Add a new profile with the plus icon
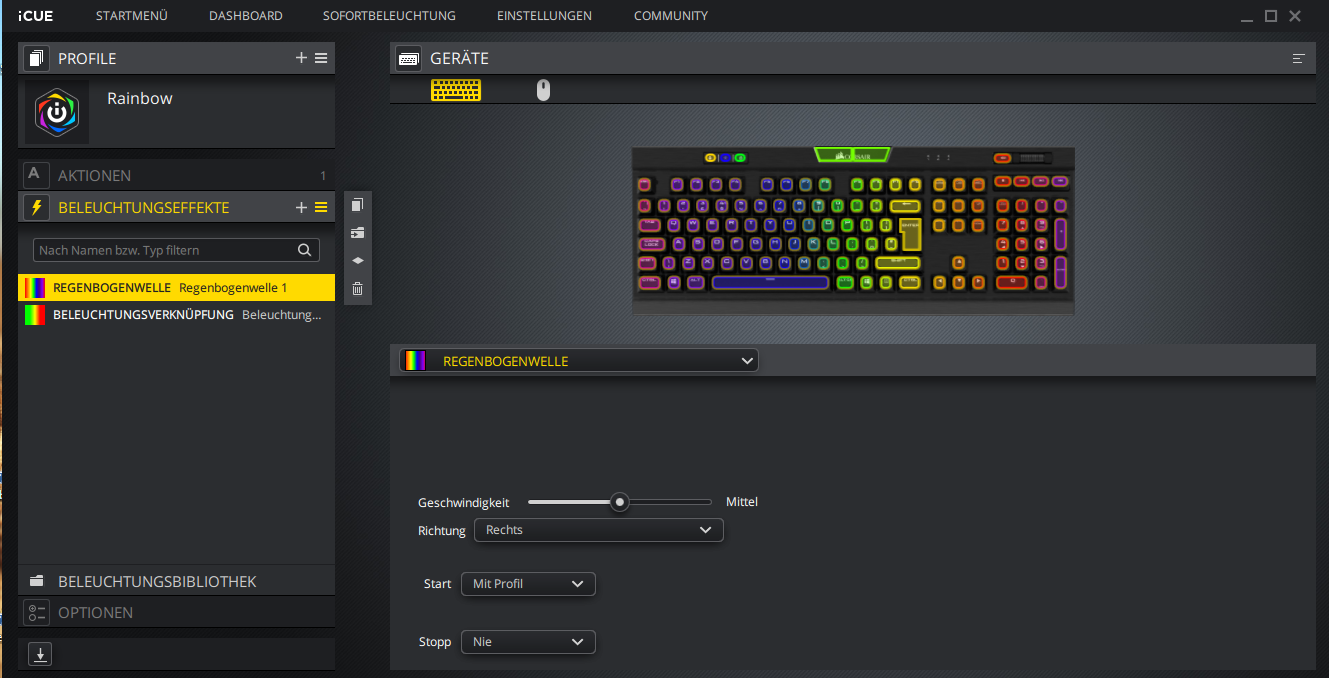The height and width of the screenshot is (678, 1329). [x=301, y=58]
